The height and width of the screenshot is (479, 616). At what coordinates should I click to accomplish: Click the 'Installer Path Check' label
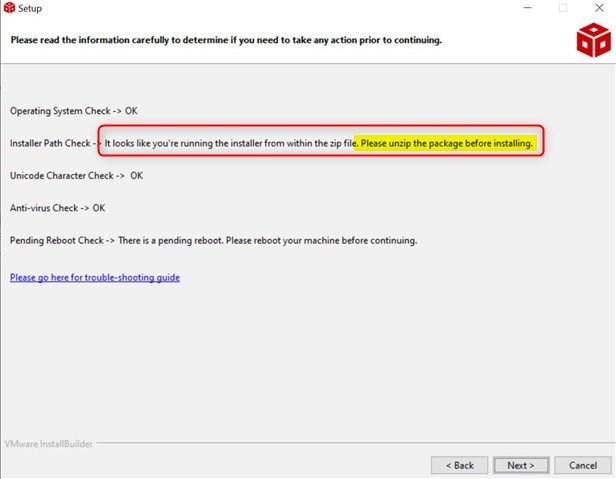click(x=50, y=143)
